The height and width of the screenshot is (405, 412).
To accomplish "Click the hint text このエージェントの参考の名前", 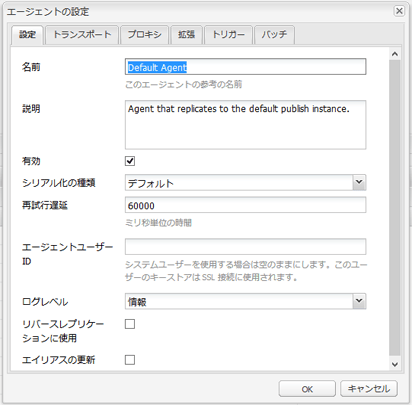I will point(183,84).
